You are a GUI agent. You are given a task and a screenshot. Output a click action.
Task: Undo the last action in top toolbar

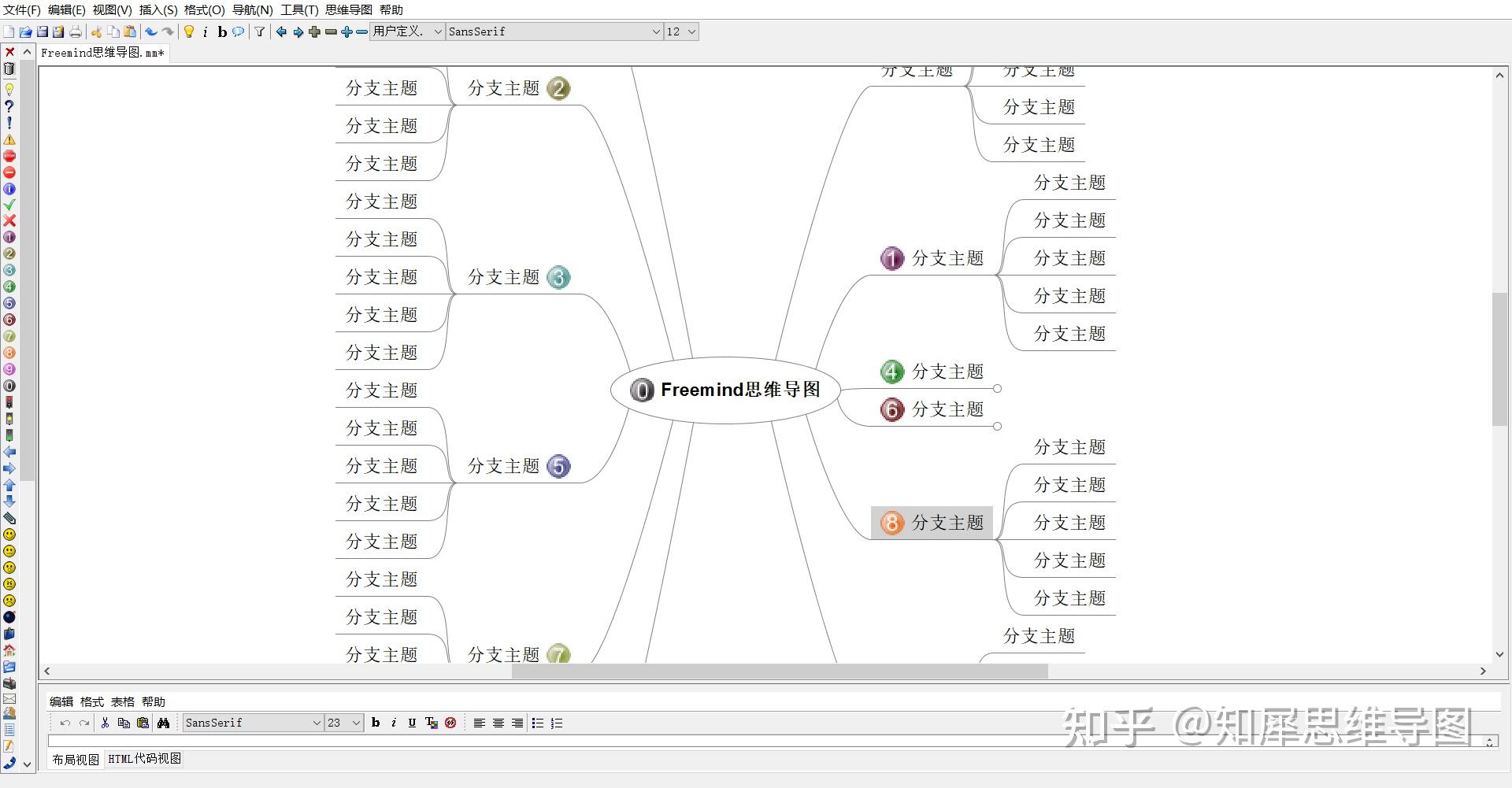150,31
